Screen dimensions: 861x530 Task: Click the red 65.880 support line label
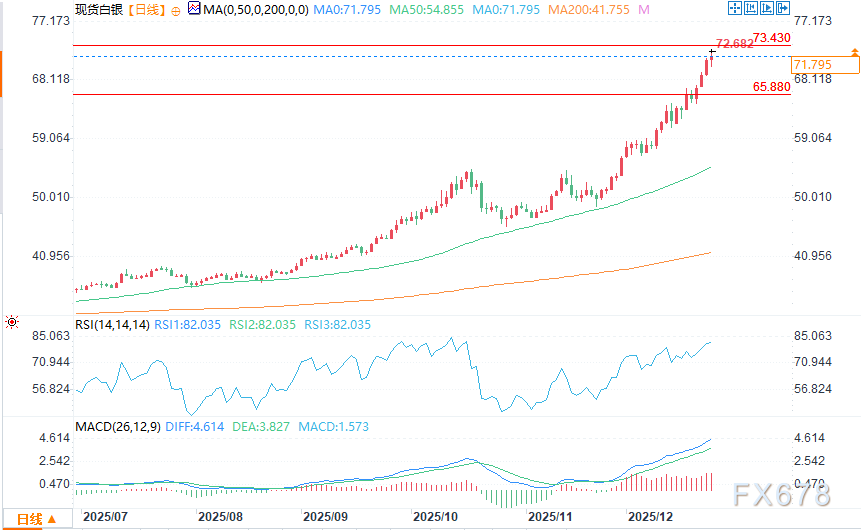point(771,87)
